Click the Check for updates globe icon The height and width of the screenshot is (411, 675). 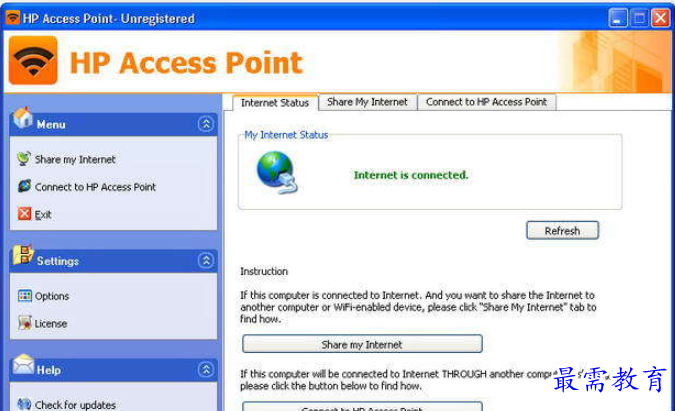point(25,404)
